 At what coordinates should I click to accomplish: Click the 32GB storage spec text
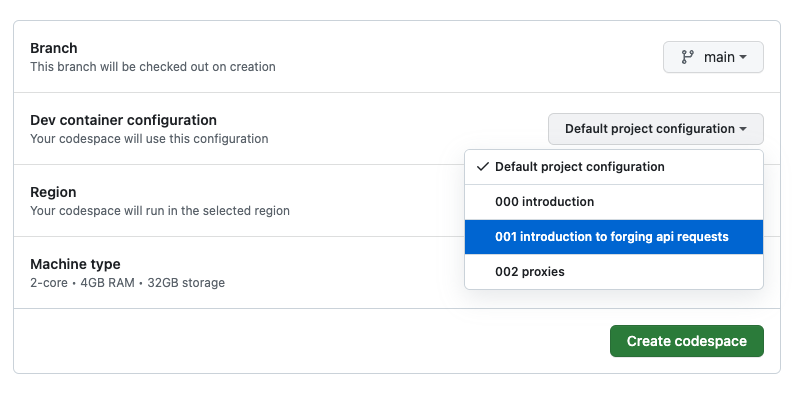pyautogui.click(x=186, y=283)
